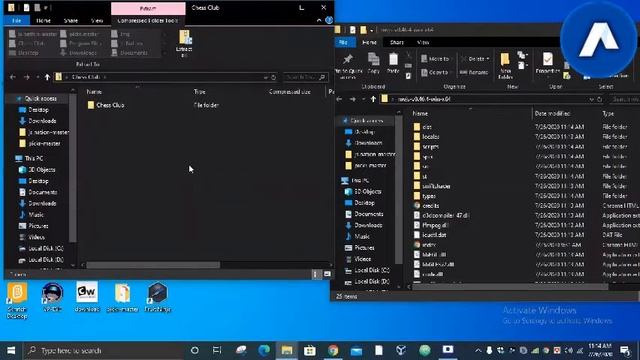Open the File tab in Chess Club window
Image resolution: width=640 pixels, height=360 pixels.
click(x=17, y=20)
